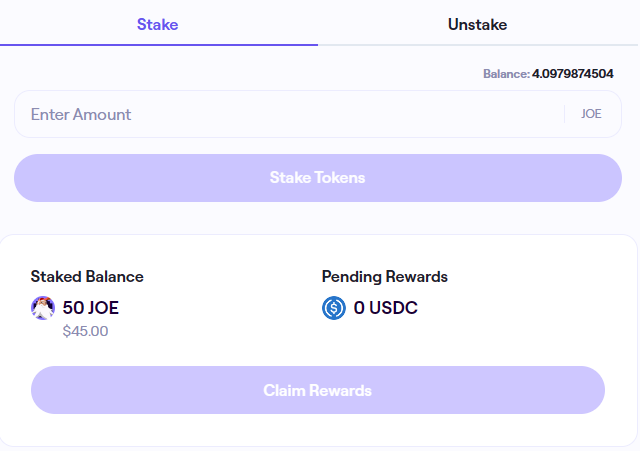Click the Pending Rewards heading
Viewport: 640px width, 451px height.
click(x=384, y=277)
